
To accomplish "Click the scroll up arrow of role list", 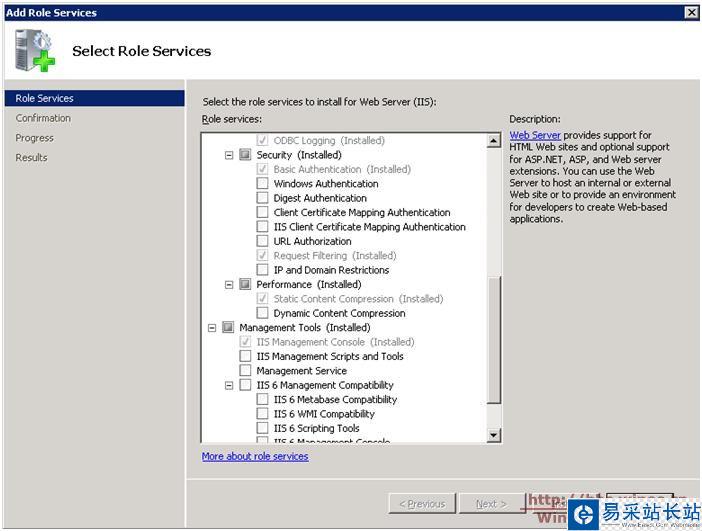I will click(493, 141).
